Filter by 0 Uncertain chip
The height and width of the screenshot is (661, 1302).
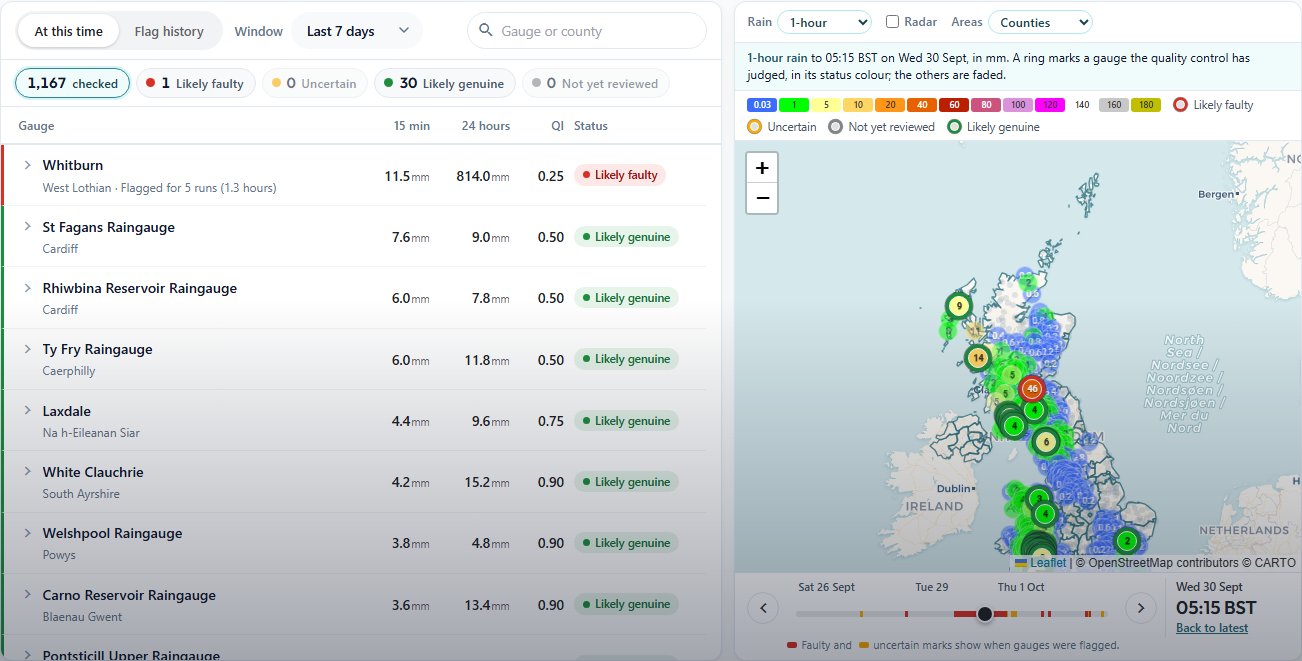tap(314, 83)
